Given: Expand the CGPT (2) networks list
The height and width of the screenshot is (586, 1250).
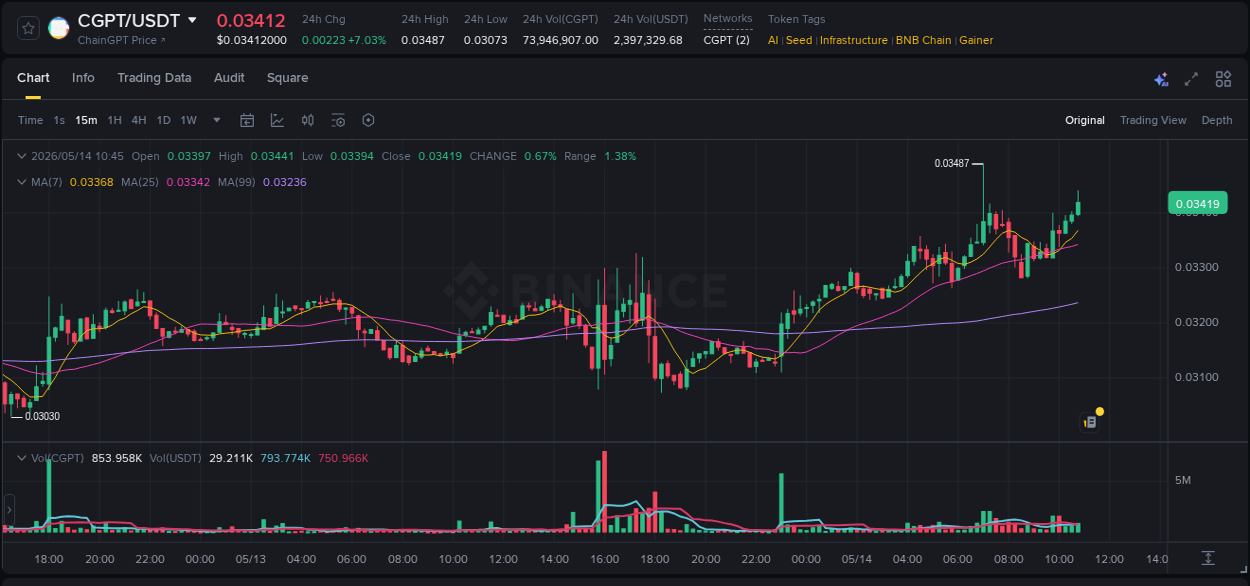Looking at the screenshot, I should (x=726, y=40).
